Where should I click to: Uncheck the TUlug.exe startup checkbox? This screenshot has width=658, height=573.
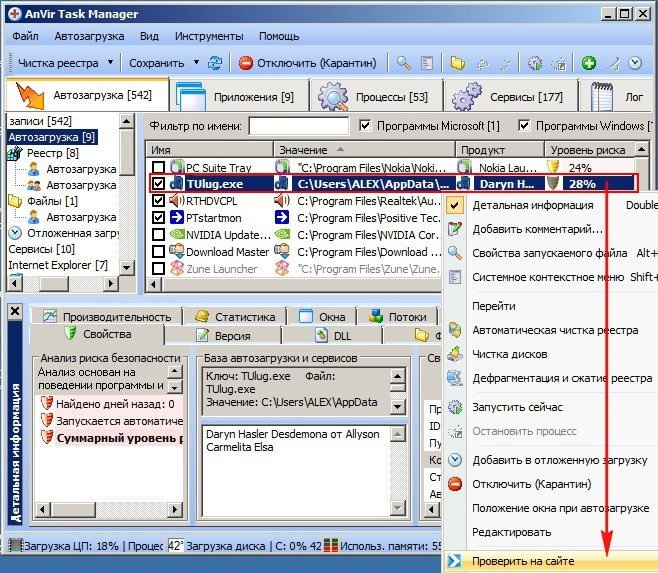point(157,184)
